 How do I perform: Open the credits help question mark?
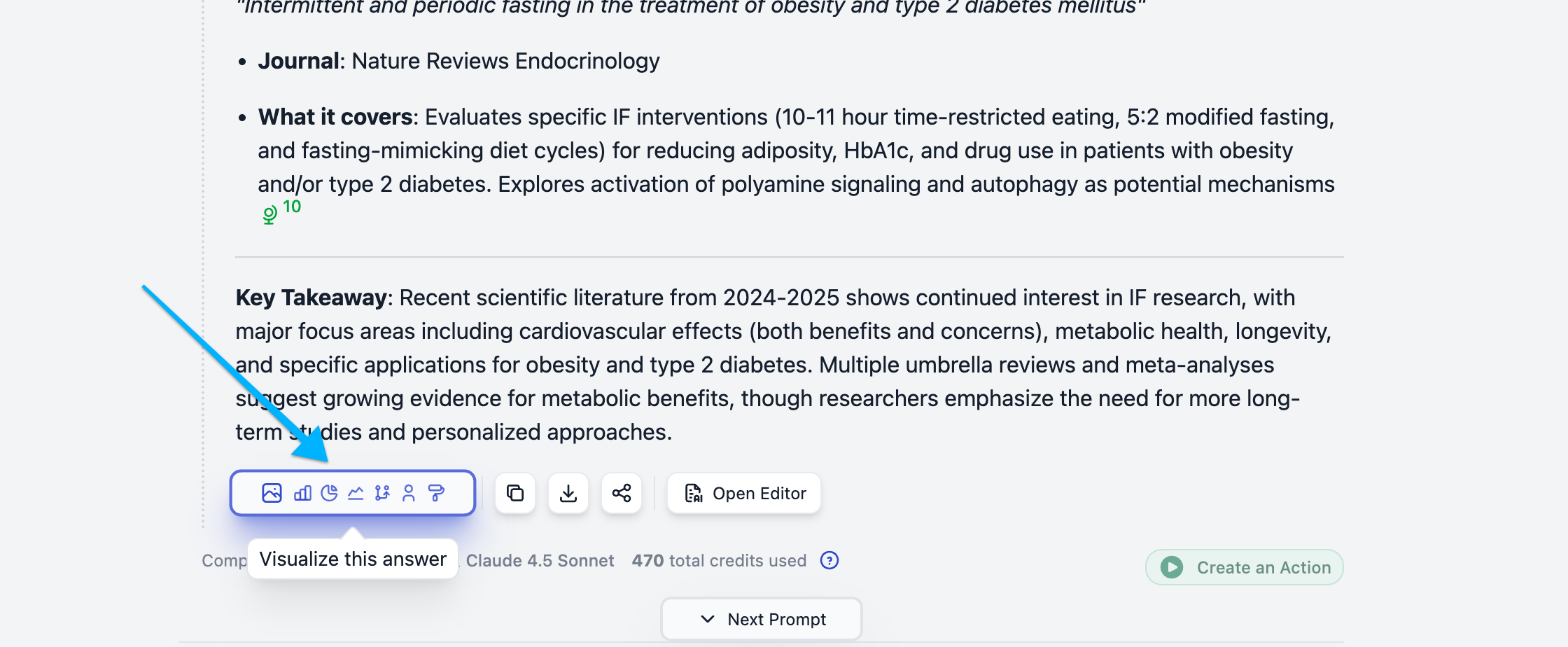tap(829, 560)
